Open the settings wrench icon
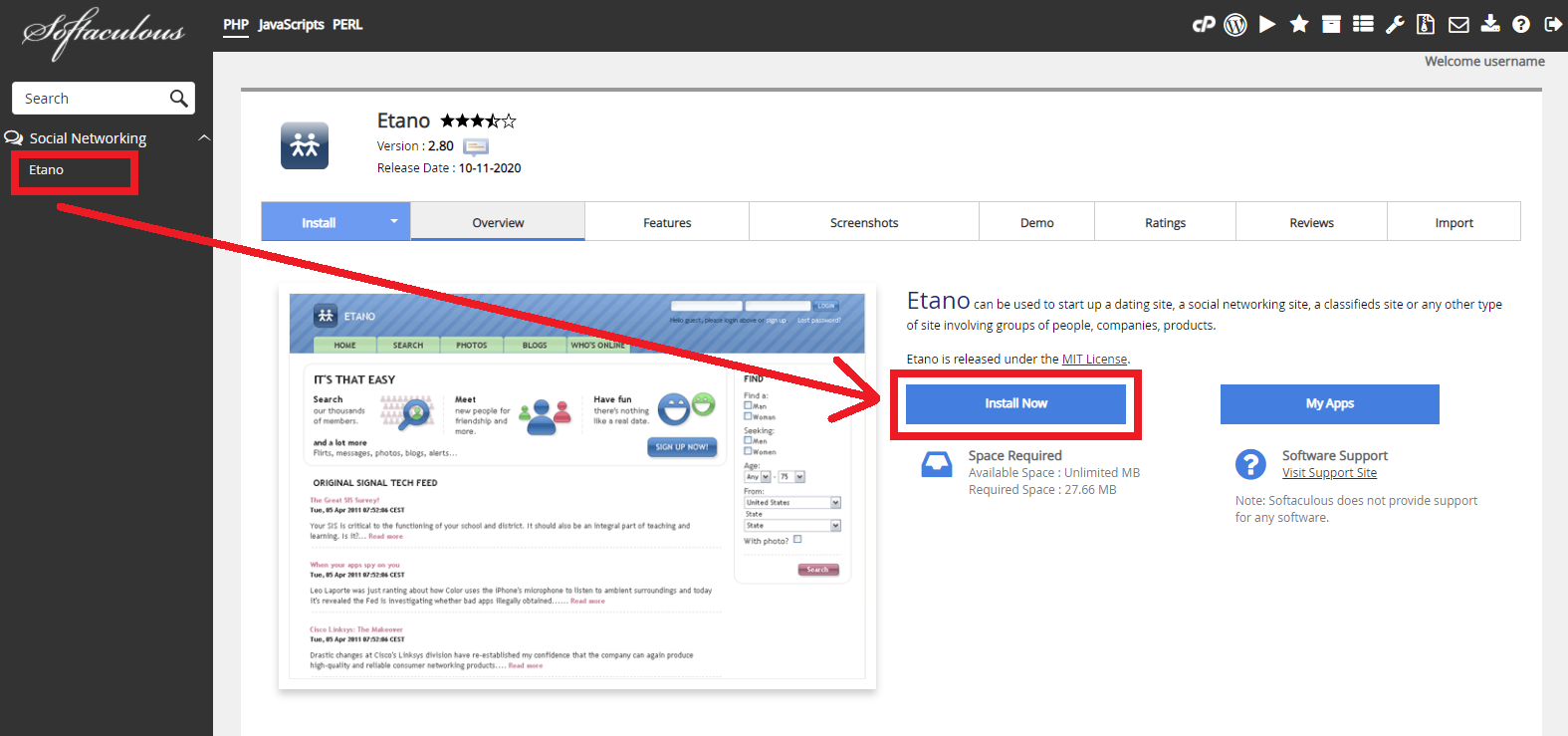 [x=1395, y=25]
